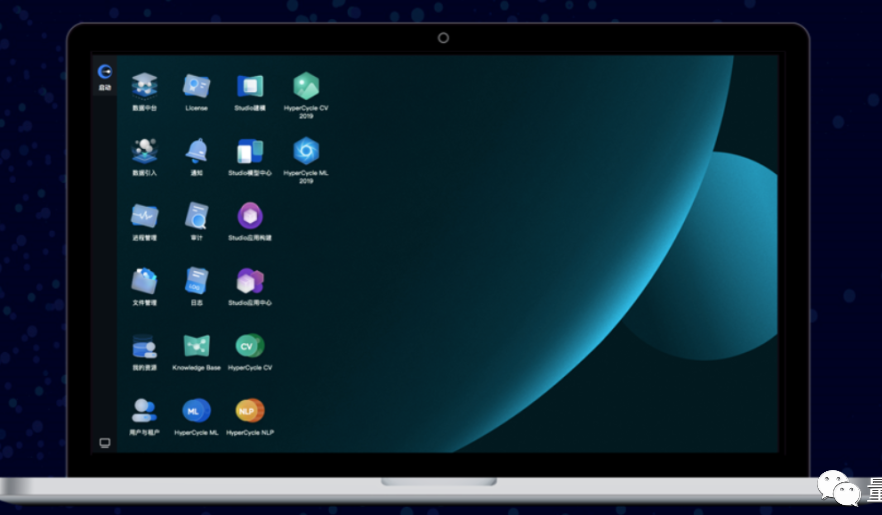This screenshot has width=882, height=515.
Task: Launch the Knowledge Base app
Action: point(196,347)
